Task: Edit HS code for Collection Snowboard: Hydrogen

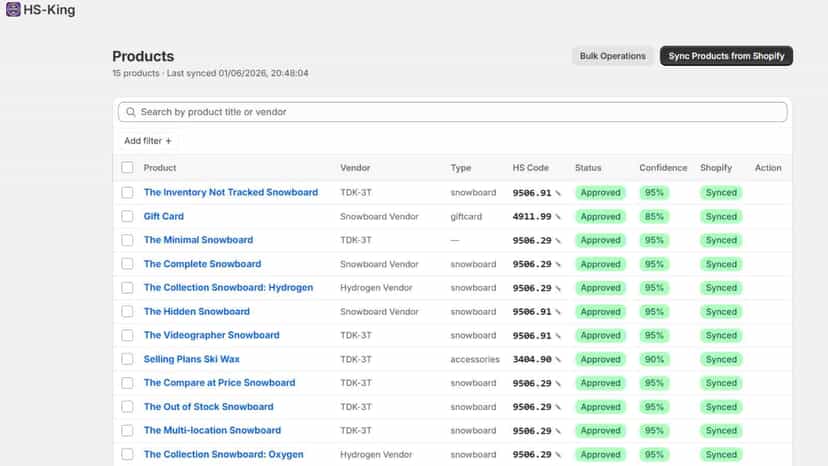Action: (558, 288)
